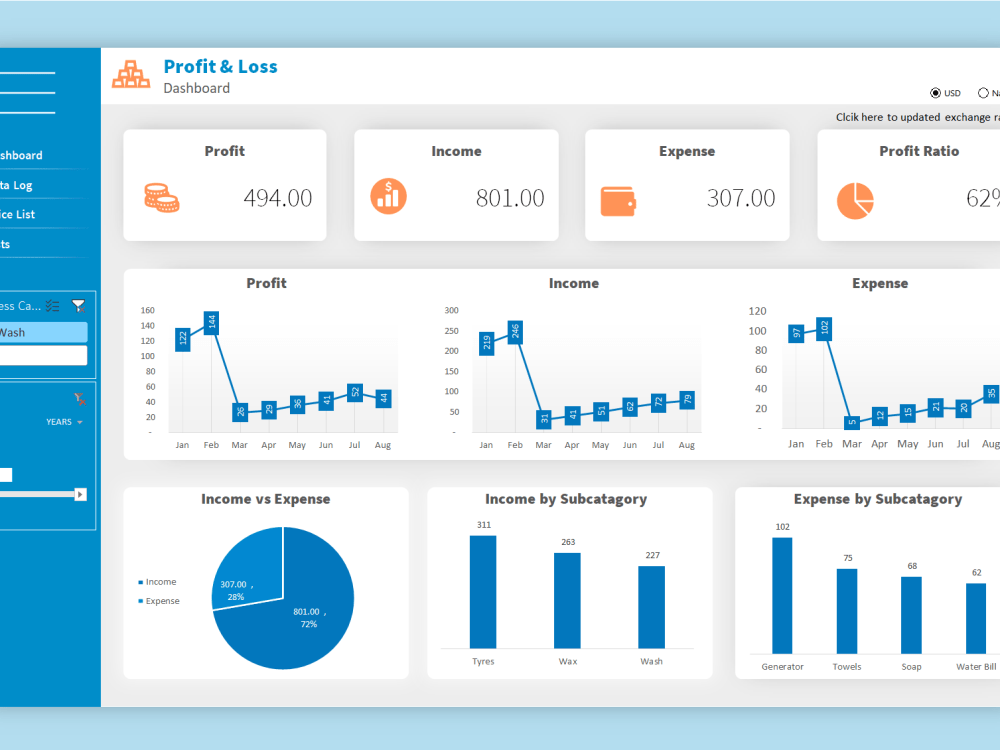Image resolution: width=1000 pixels, height=750 pixels.
Task: Click the 307.00 expense value
Action: point(740,198)
